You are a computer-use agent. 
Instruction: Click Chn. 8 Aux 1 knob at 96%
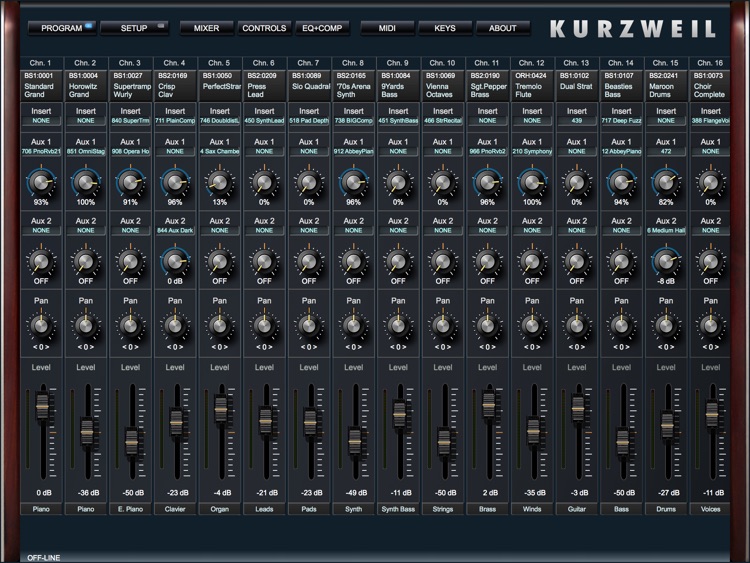(x=353, y=182)
